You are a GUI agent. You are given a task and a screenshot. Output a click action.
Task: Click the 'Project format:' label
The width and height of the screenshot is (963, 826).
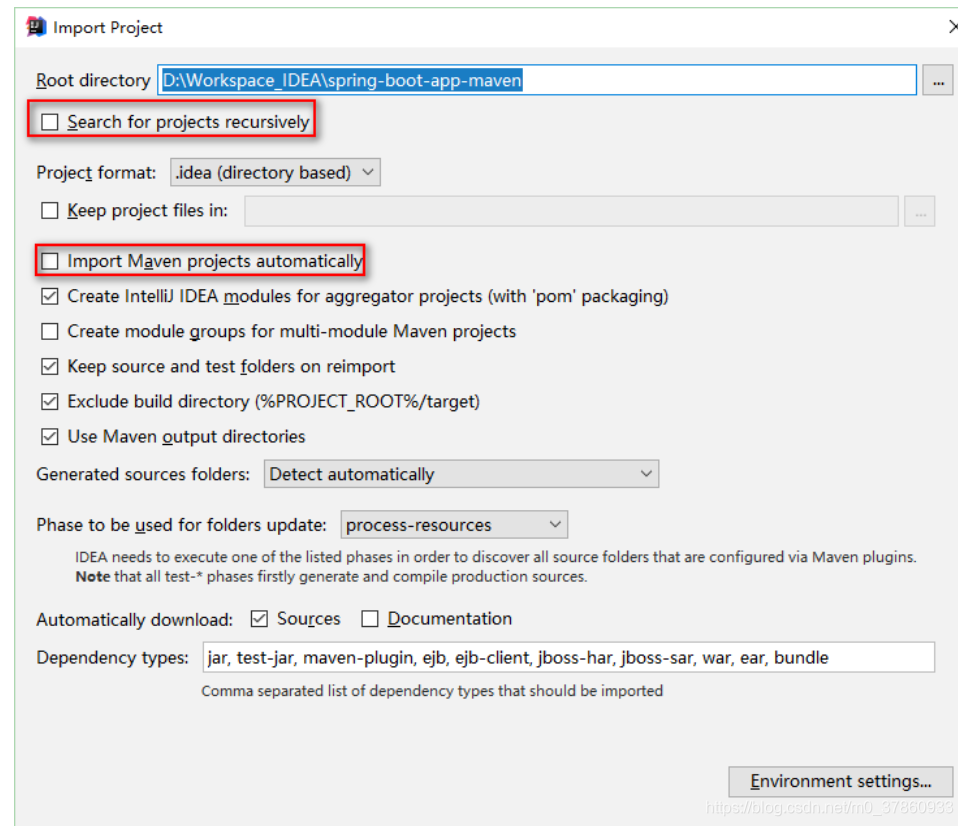click(96, 173)
